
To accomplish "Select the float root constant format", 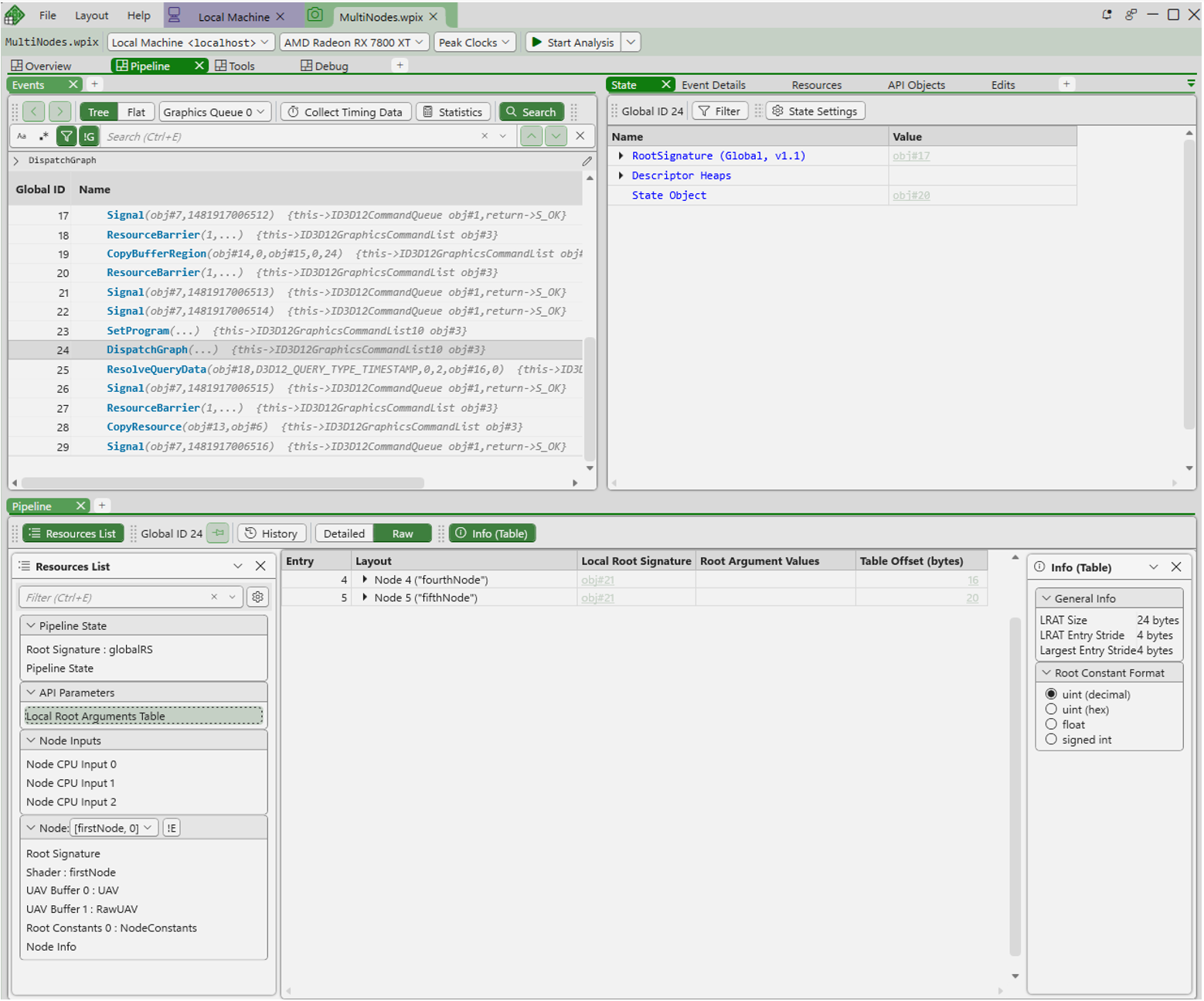I will click(x=1051, y=724).
